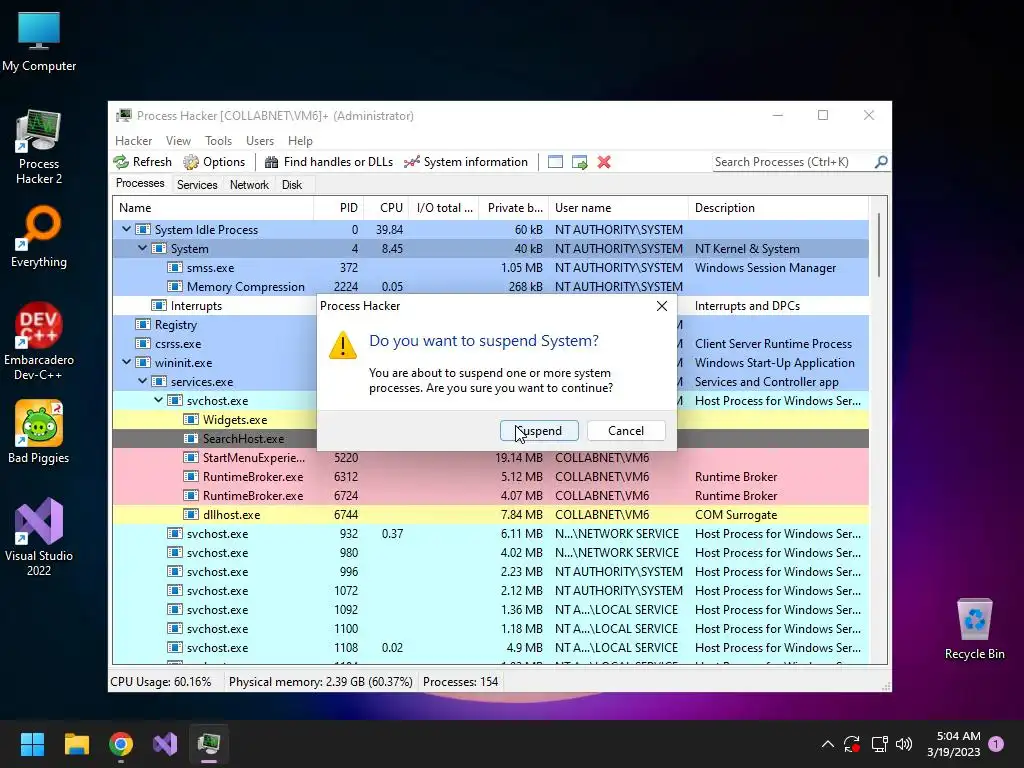Open Process Hacker 2 desktop shortcut
Viewport: 1024px width, 768px height.
coord(39,148)
